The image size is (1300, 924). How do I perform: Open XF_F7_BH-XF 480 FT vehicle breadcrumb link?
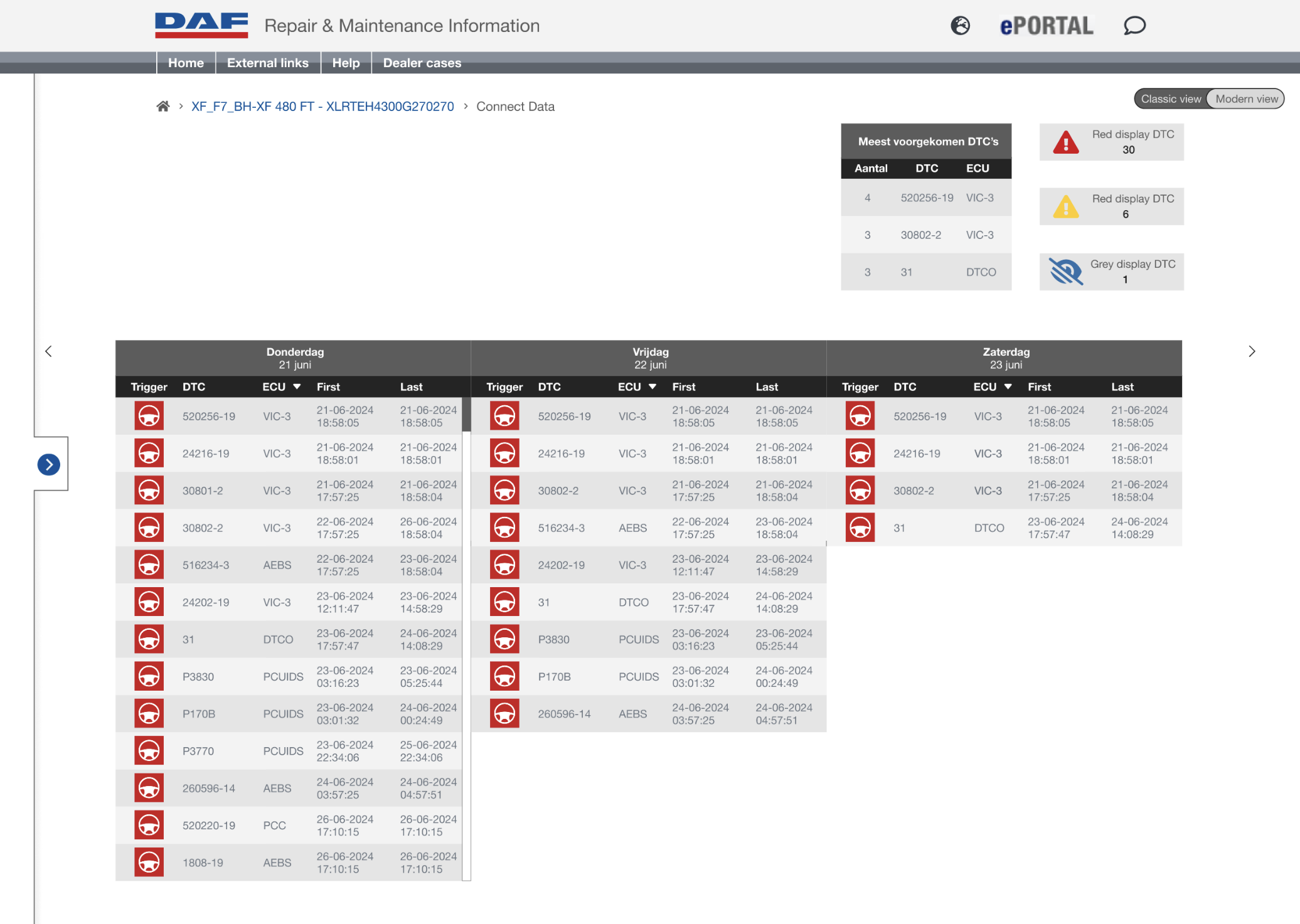322,107
